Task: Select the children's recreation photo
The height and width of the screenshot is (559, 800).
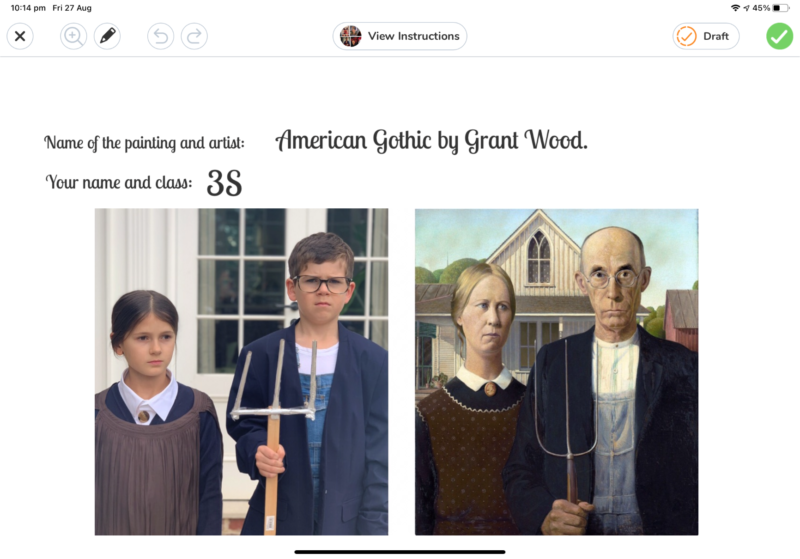Action: pyautogui.click(x=241, y=371)
